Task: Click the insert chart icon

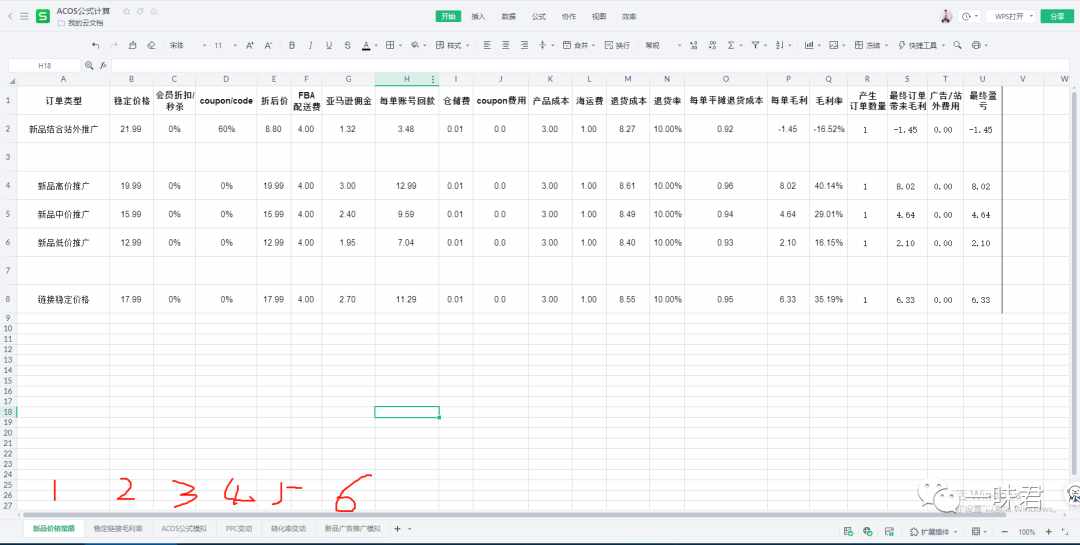Action: (x=809, y=45)
